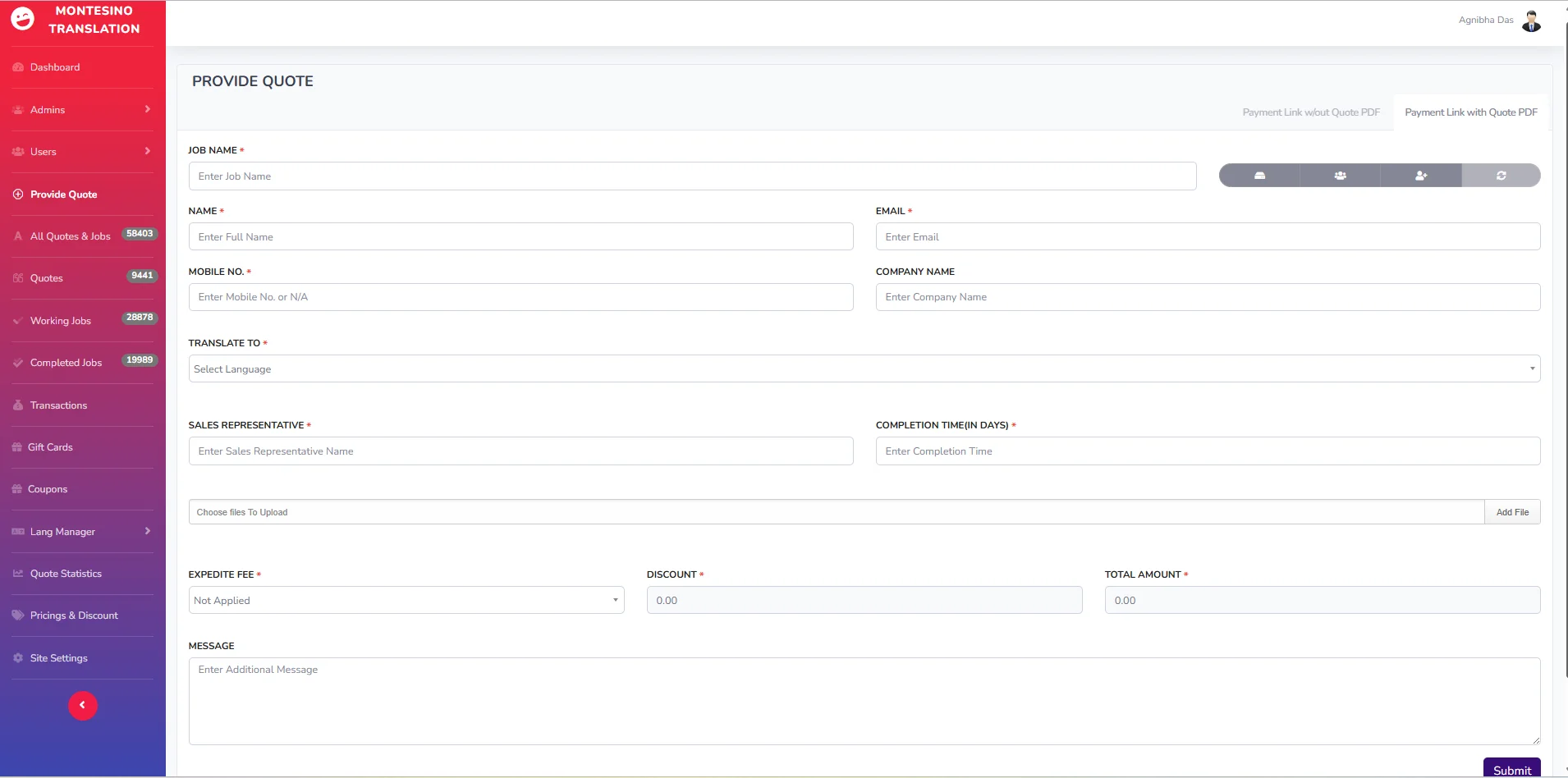Click the users group icon button
This screenshot has height=778, width=1568.
coord(1340,176)
